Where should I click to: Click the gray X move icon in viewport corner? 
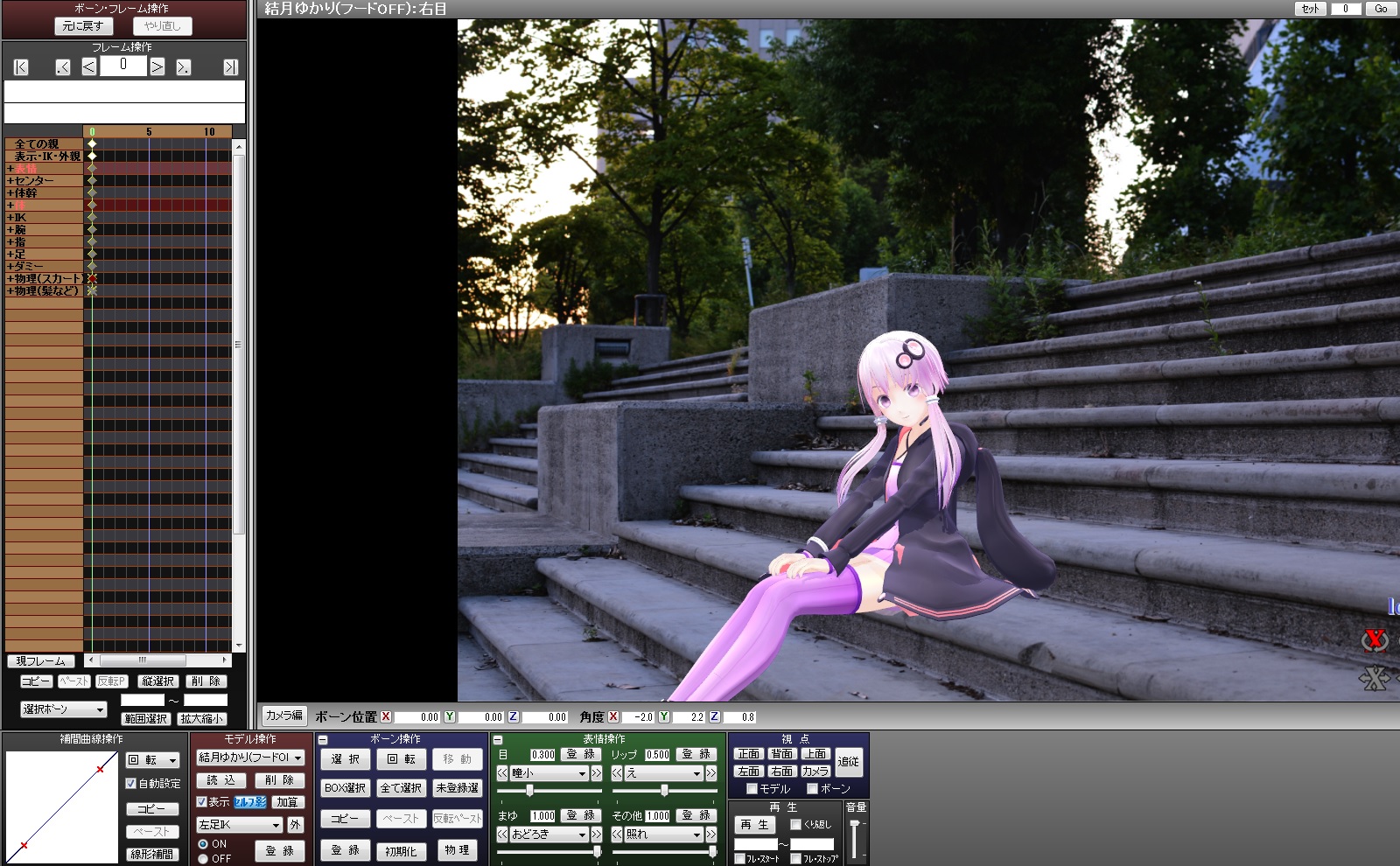(1375, 678)
